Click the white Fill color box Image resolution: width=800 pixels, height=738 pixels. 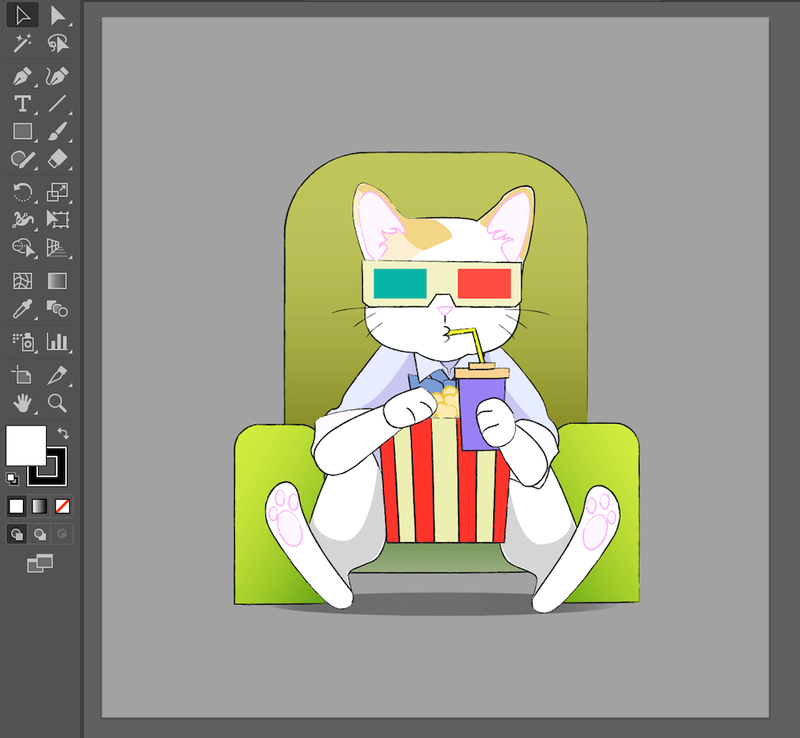tap(25, 445)
